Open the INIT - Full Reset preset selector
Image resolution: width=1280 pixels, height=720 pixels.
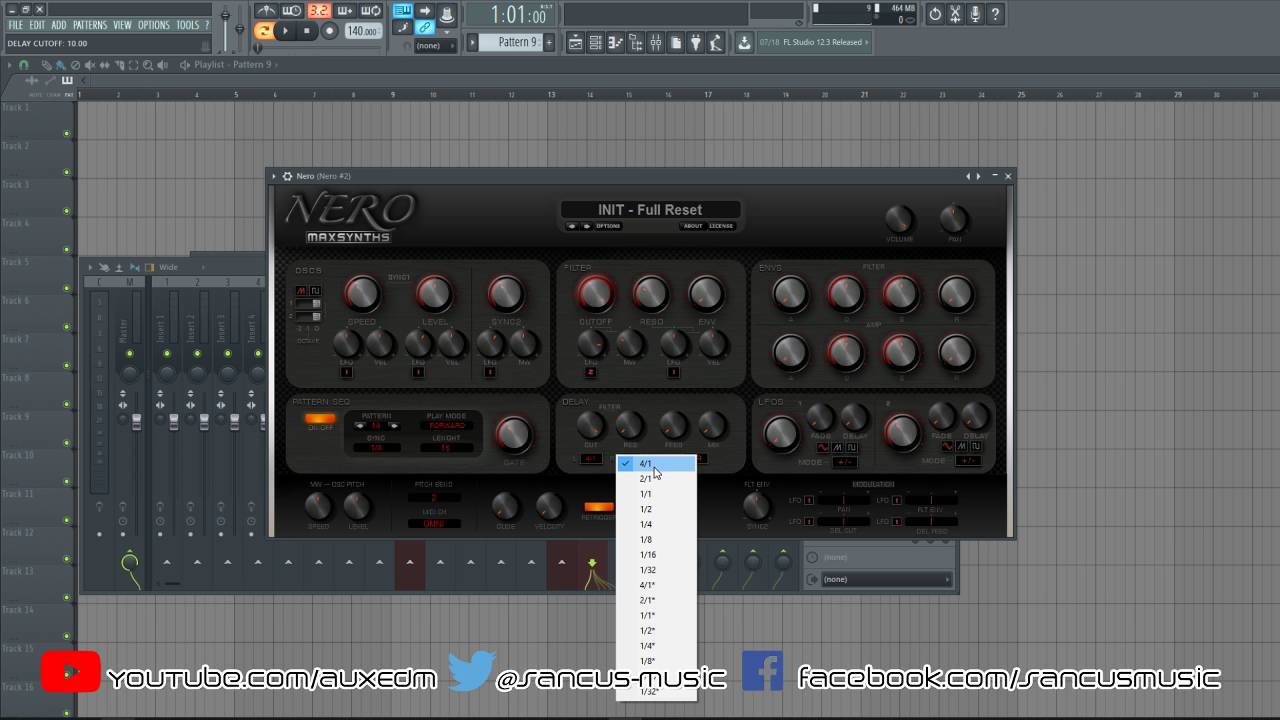click(x=650, y=209)
